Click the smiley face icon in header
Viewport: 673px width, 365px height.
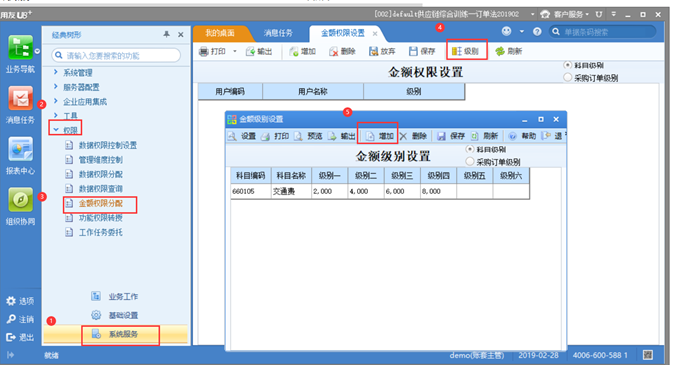pos(506,31)
